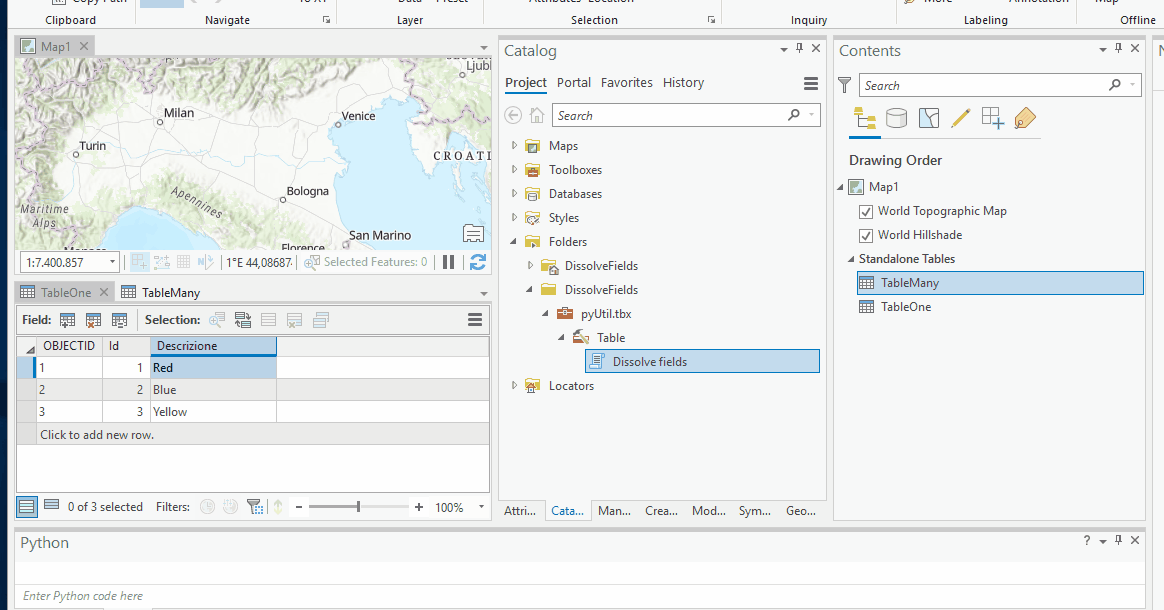Viewport: 1164px width, 610px height.
Task: Toggle World Topographic Map layer checkbox
Action: tap(866, 211)
